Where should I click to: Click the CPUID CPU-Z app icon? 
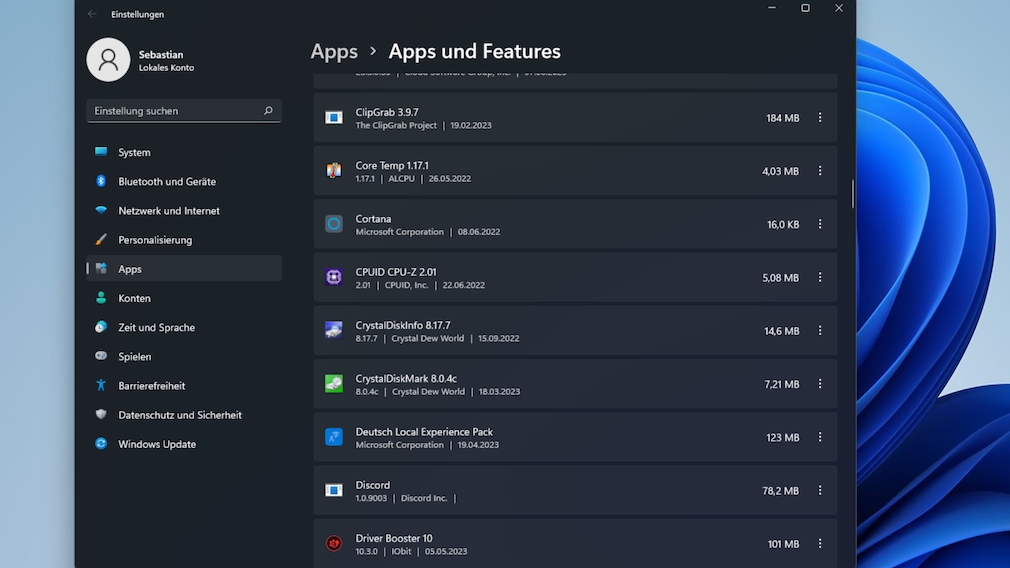[x=334, y=277]
